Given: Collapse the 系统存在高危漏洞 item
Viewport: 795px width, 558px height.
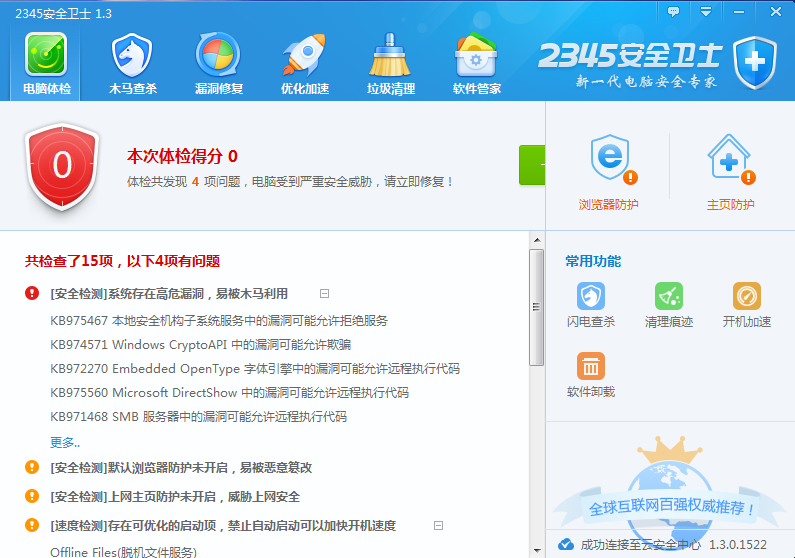Looking at the screenshot, I should [324, 293].
